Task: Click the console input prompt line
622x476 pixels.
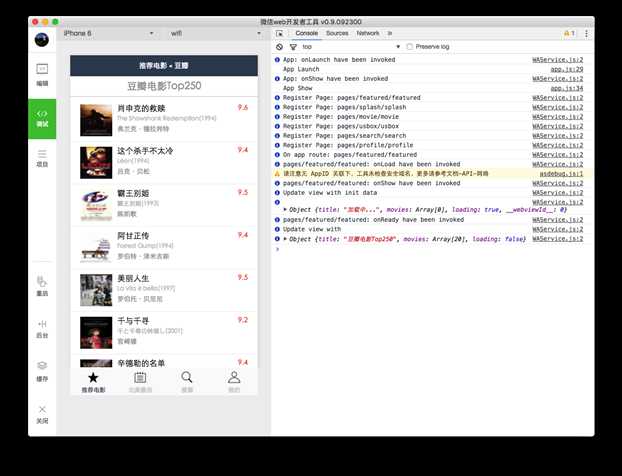Action: (432, 249)
